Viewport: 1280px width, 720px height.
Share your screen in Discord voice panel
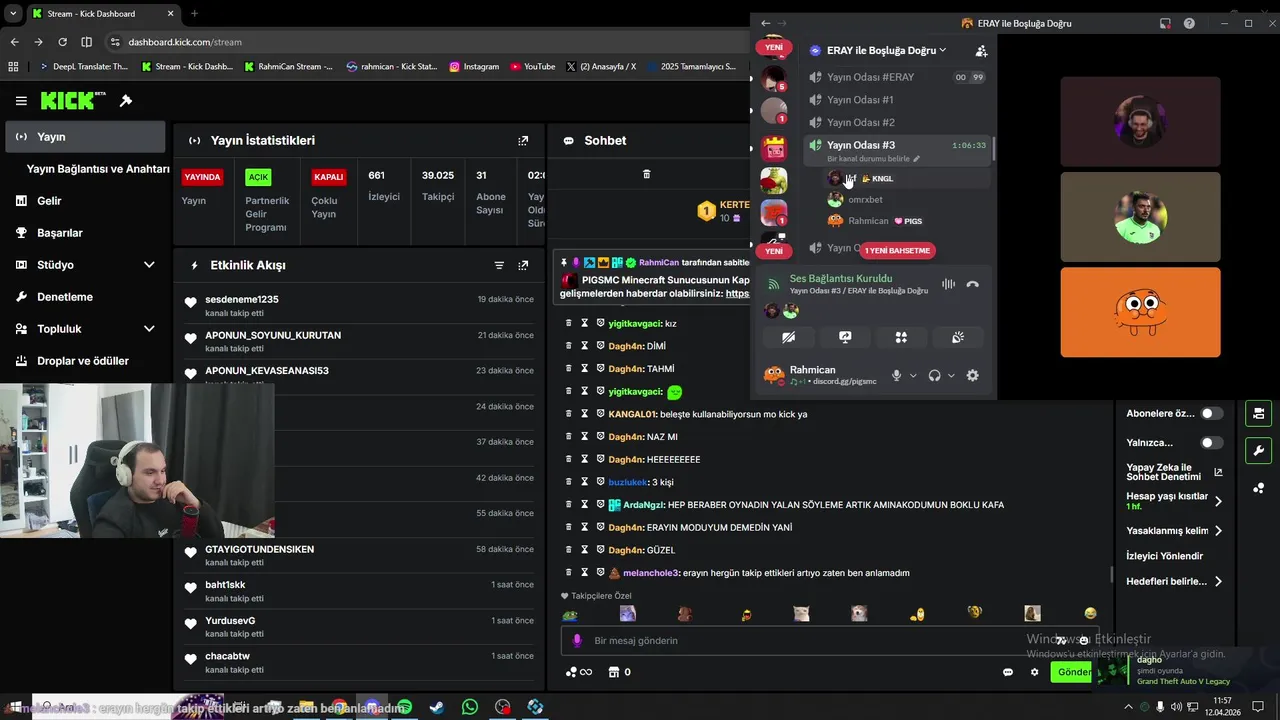(845, 337)
